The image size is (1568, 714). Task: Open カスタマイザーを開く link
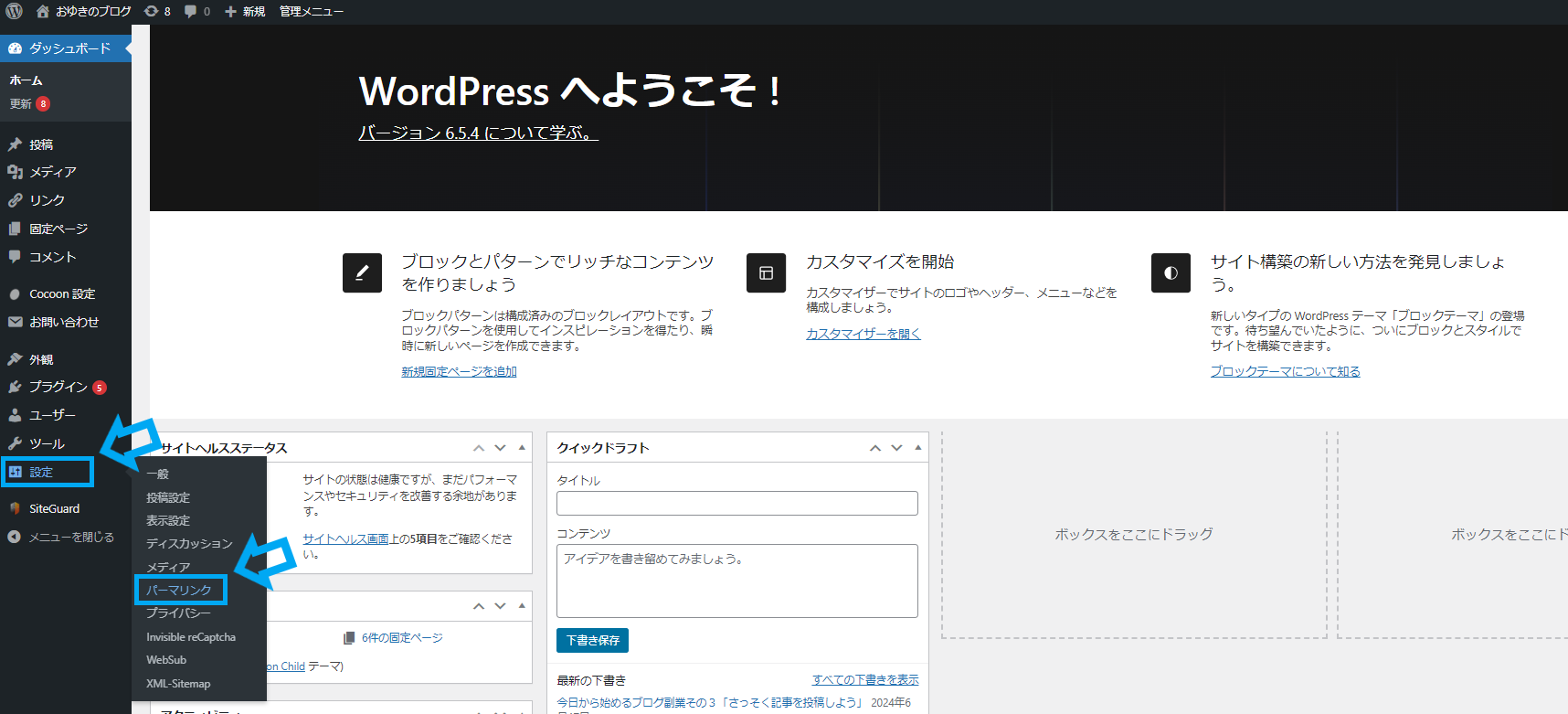863,334
